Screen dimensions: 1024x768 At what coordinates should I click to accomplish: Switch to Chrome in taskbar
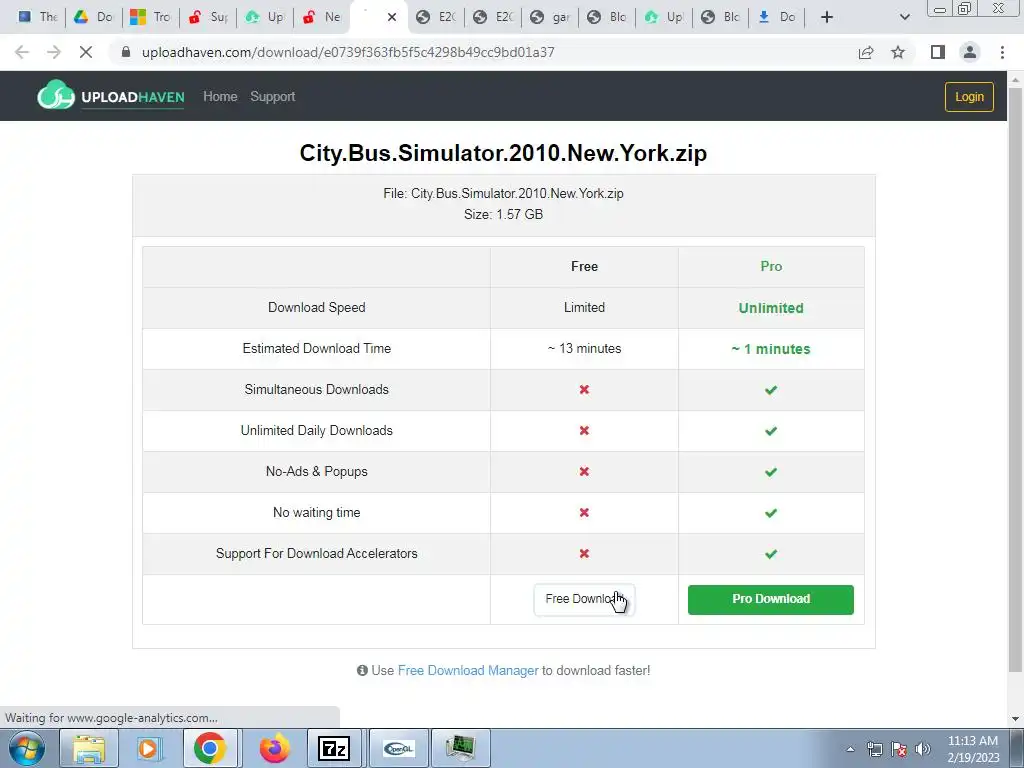tap(210, 748)
